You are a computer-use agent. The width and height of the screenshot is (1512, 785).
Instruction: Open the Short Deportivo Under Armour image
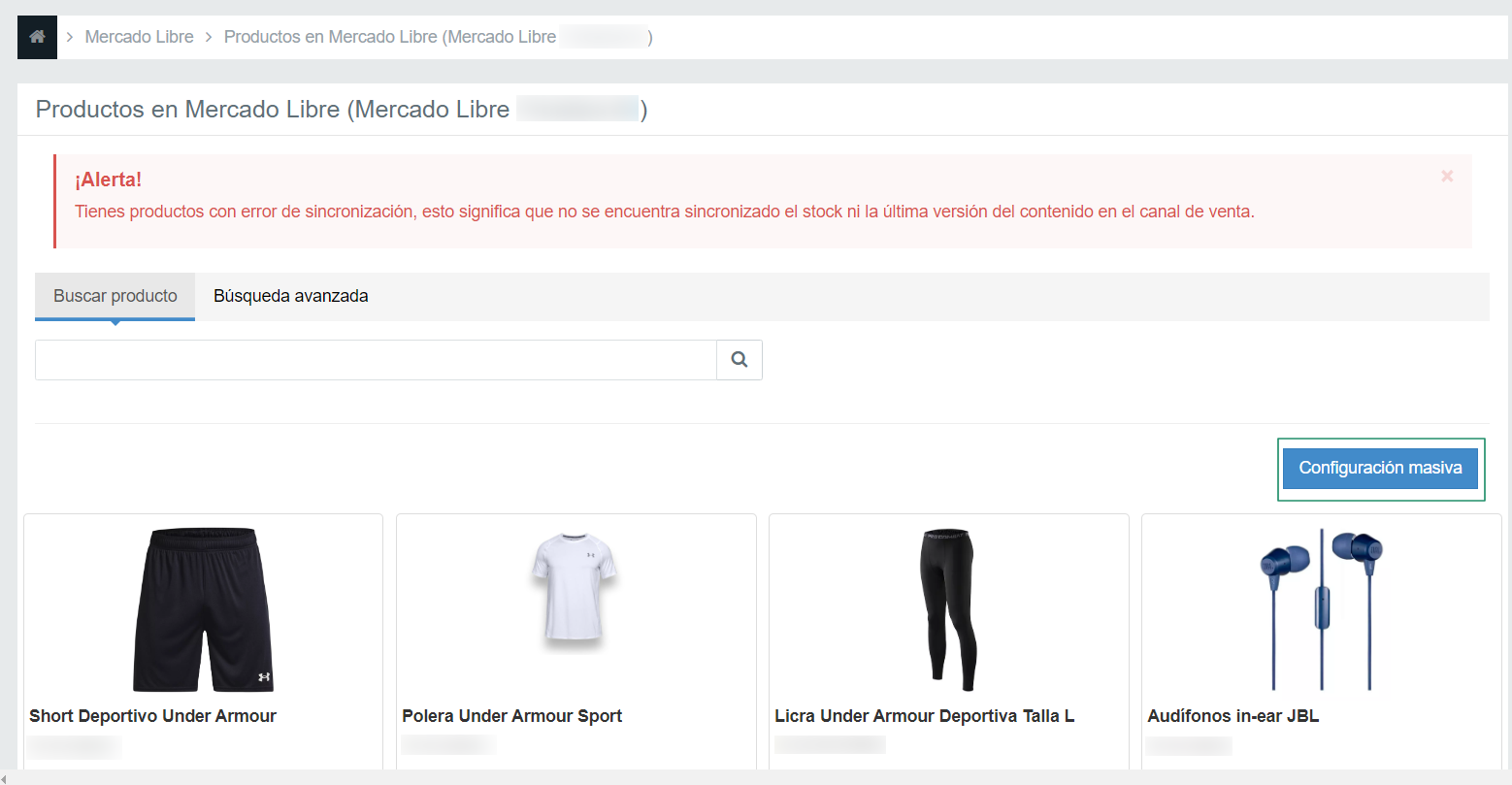(x=204, y=609)
